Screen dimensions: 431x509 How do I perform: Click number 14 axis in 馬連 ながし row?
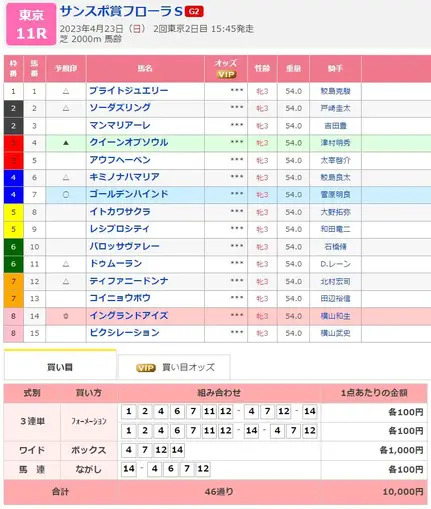(129, 469)
